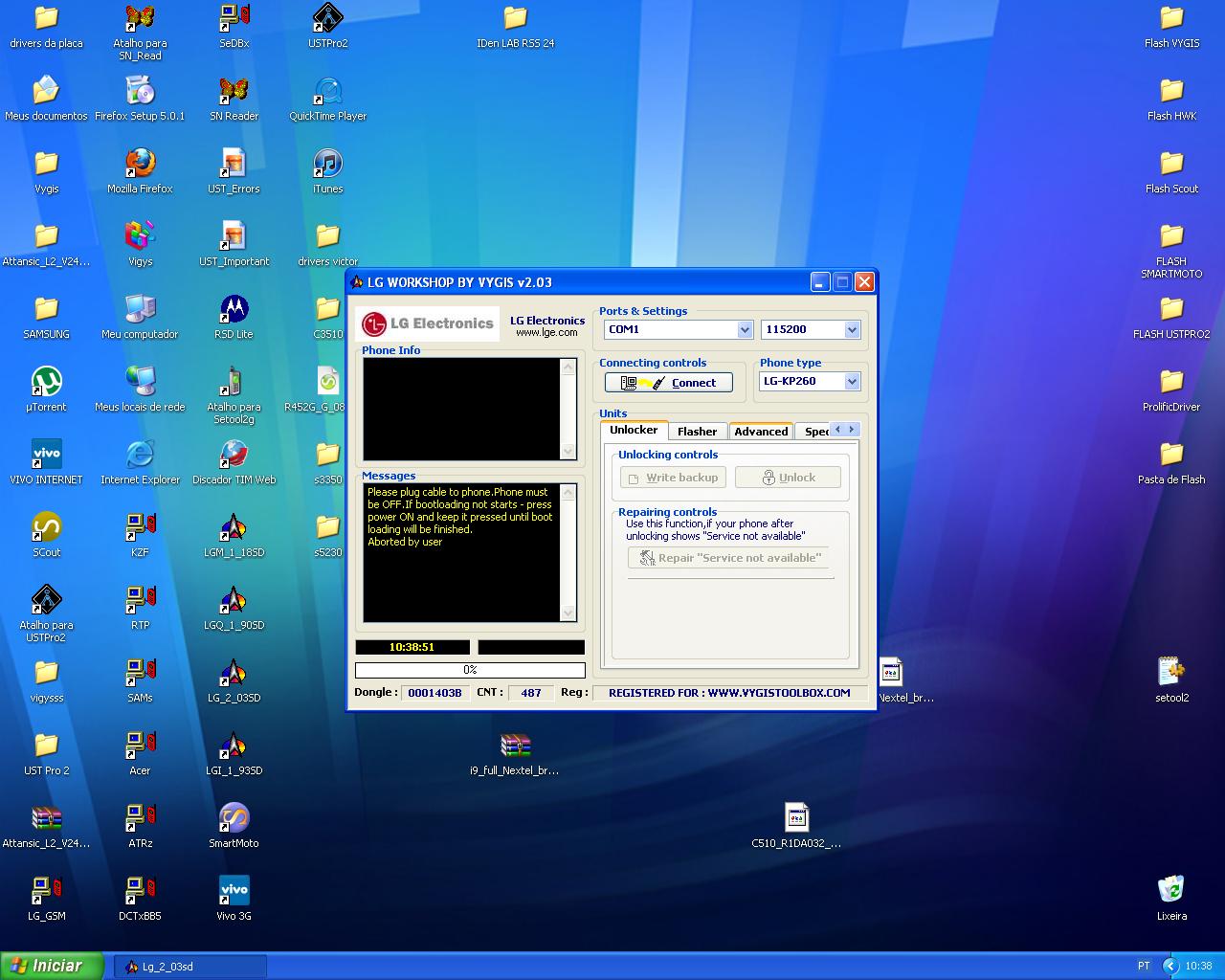Viewport: 1225px width, 980px height.
Task: Select the SN Reader desktop icon
Action: pos(234,98)
